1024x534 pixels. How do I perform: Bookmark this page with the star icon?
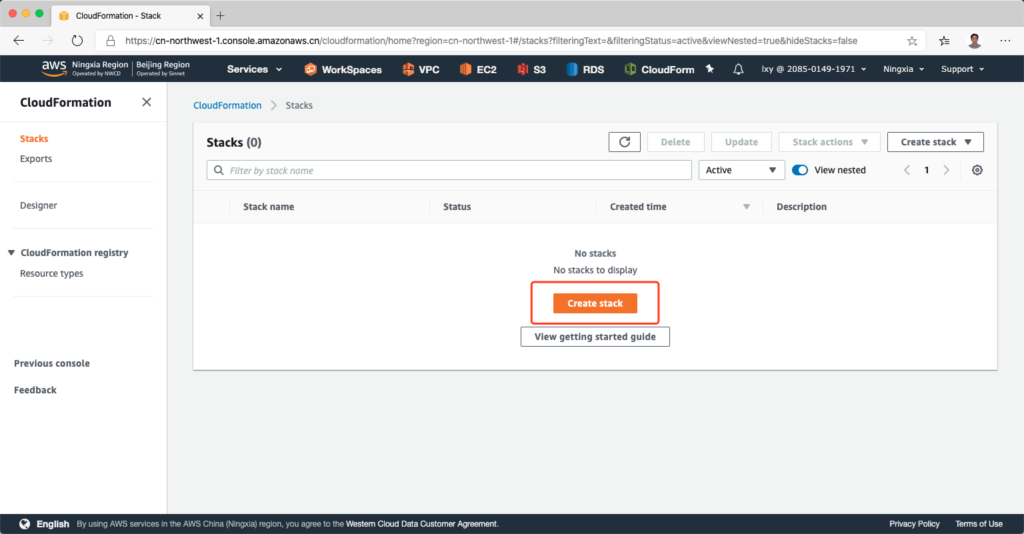point(912,41)
